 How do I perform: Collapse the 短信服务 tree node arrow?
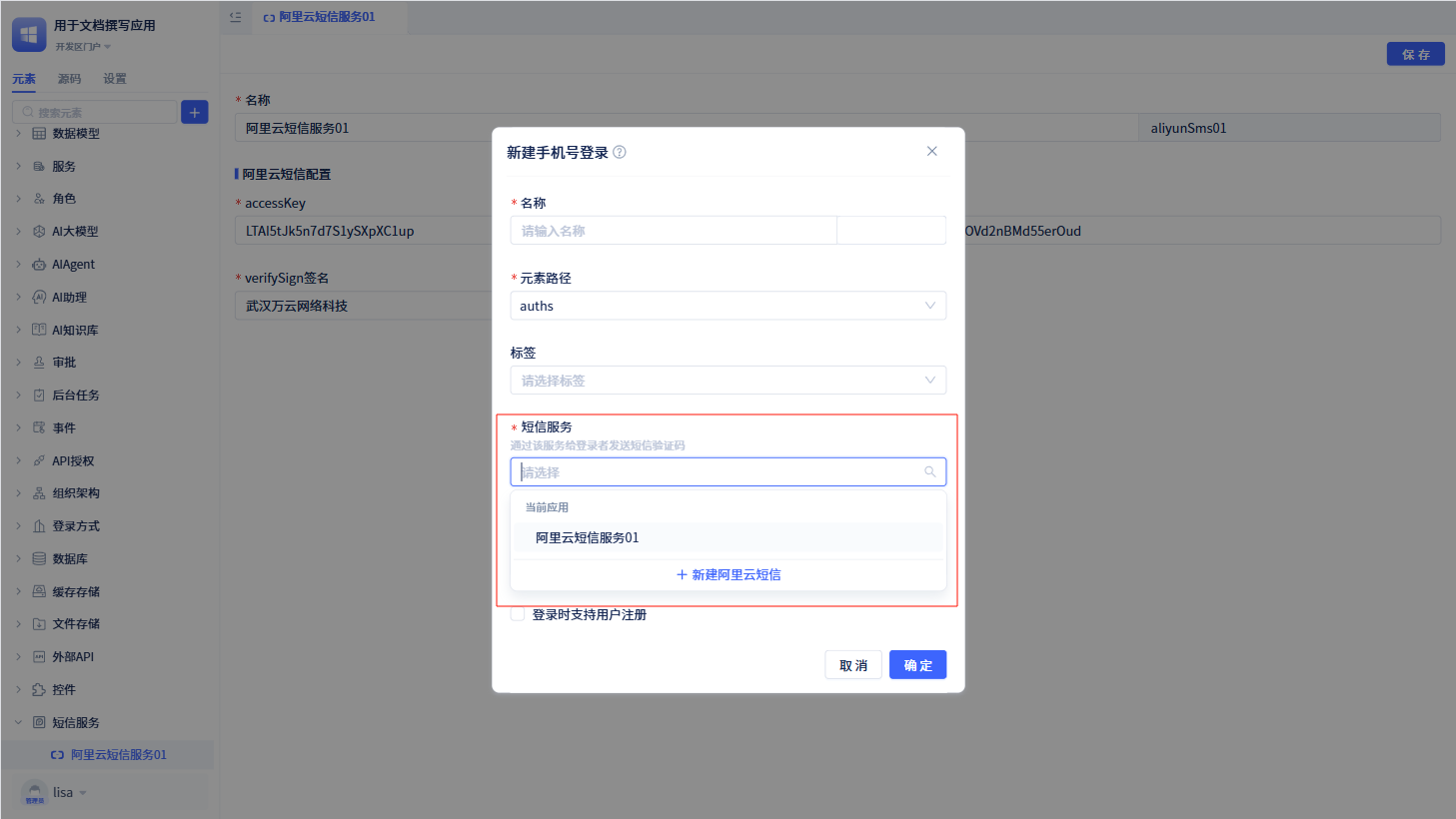[x=18, y=722]
